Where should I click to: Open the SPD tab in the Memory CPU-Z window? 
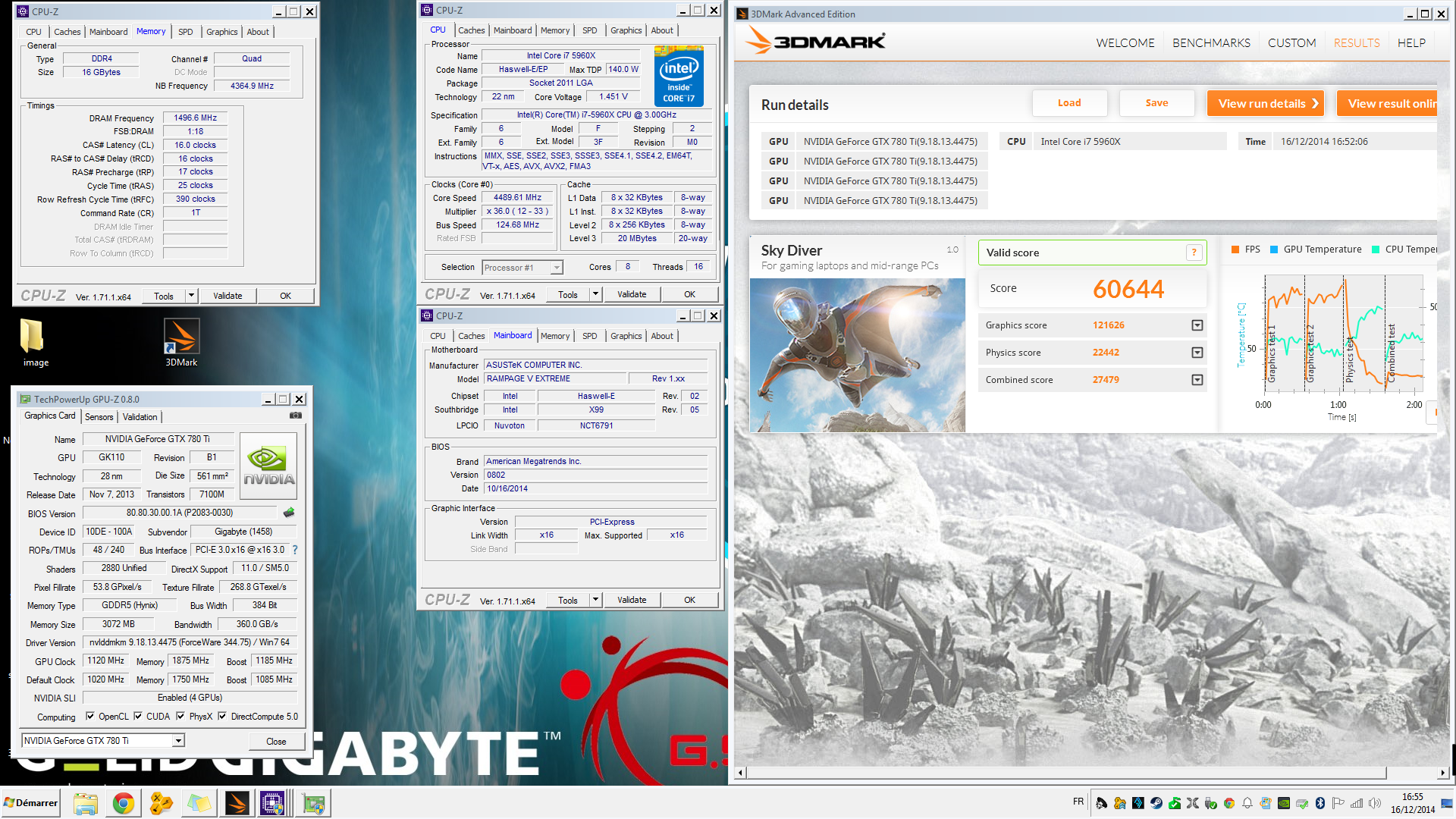coord(186,32)
